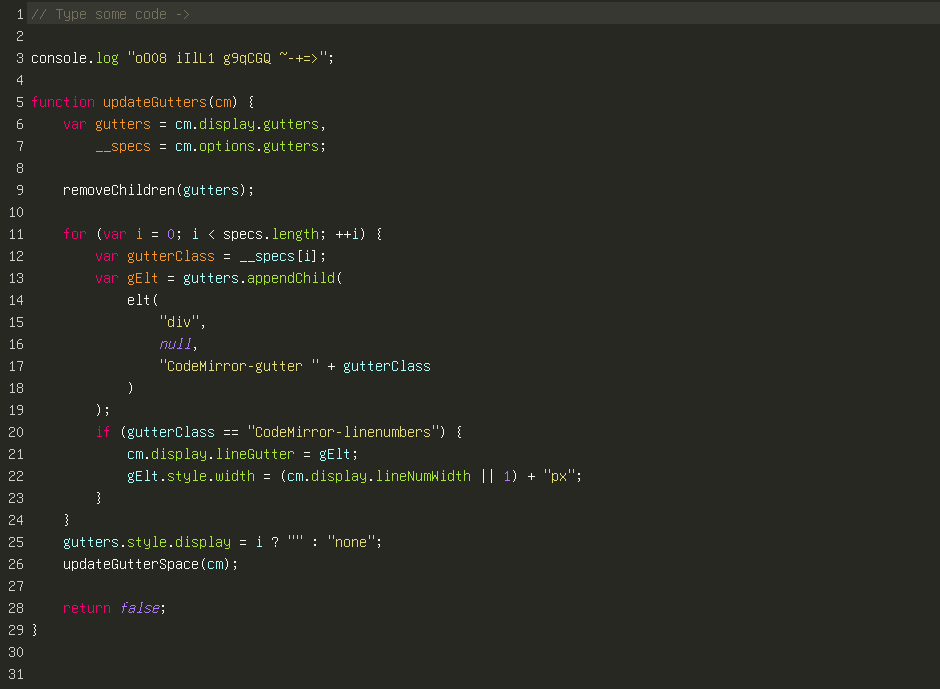Click "elt(" on line 14
This screenshot has width=940, height=689.
[x=143, y=300]
